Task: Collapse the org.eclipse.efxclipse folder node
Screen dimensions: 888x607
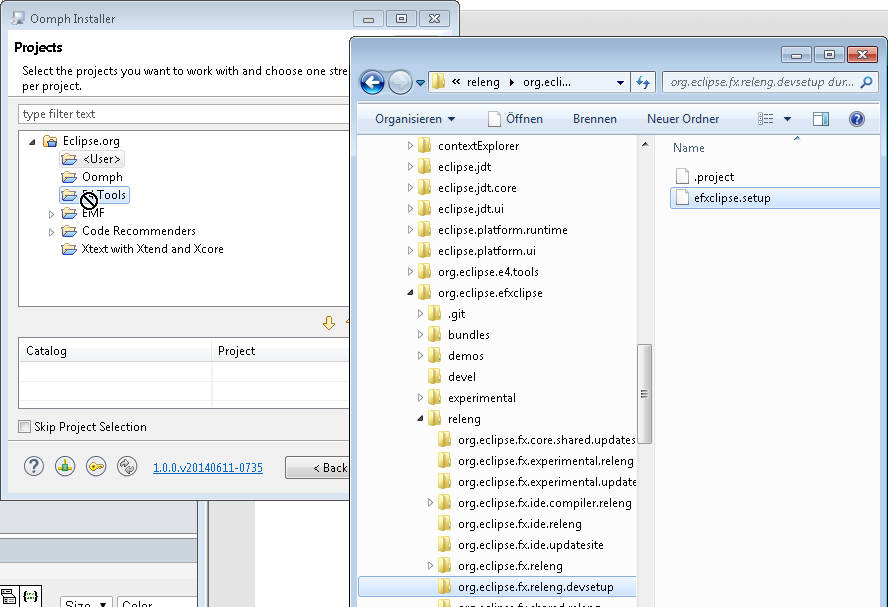Action: (410, 293)
